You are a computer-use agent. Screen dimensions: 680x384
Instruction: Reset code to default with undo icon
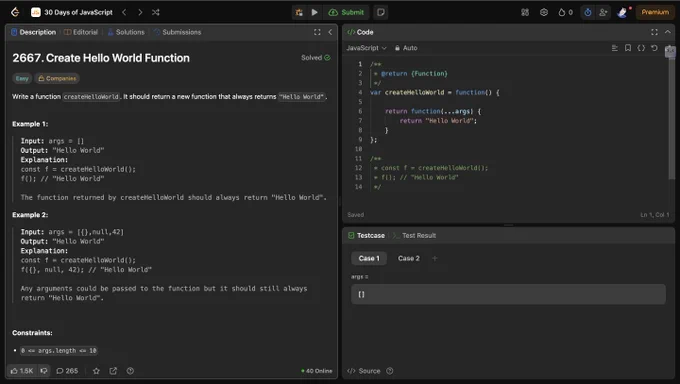pos(654,48)
